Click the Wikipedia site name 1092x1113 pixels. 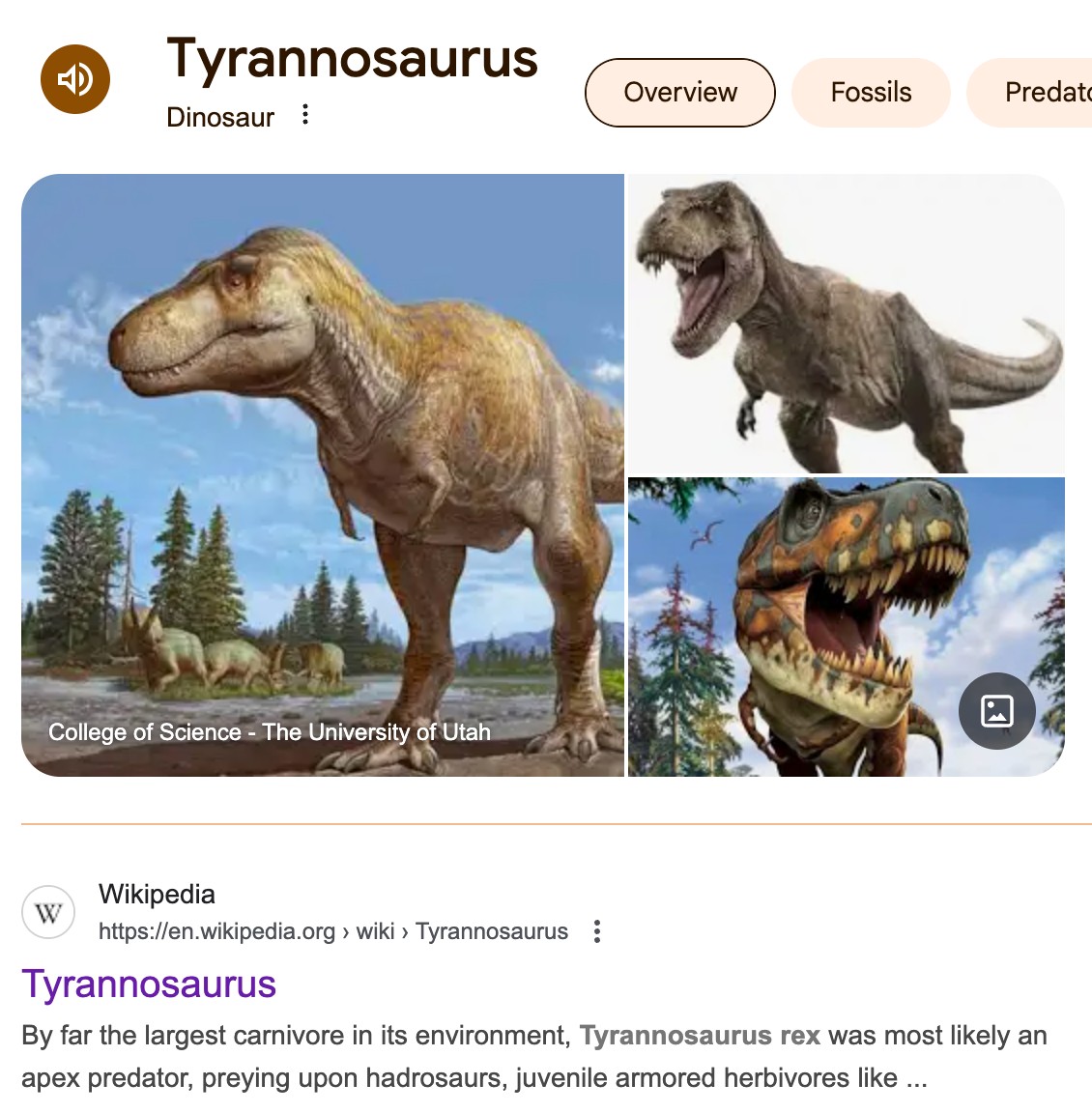tap(157, 895)
